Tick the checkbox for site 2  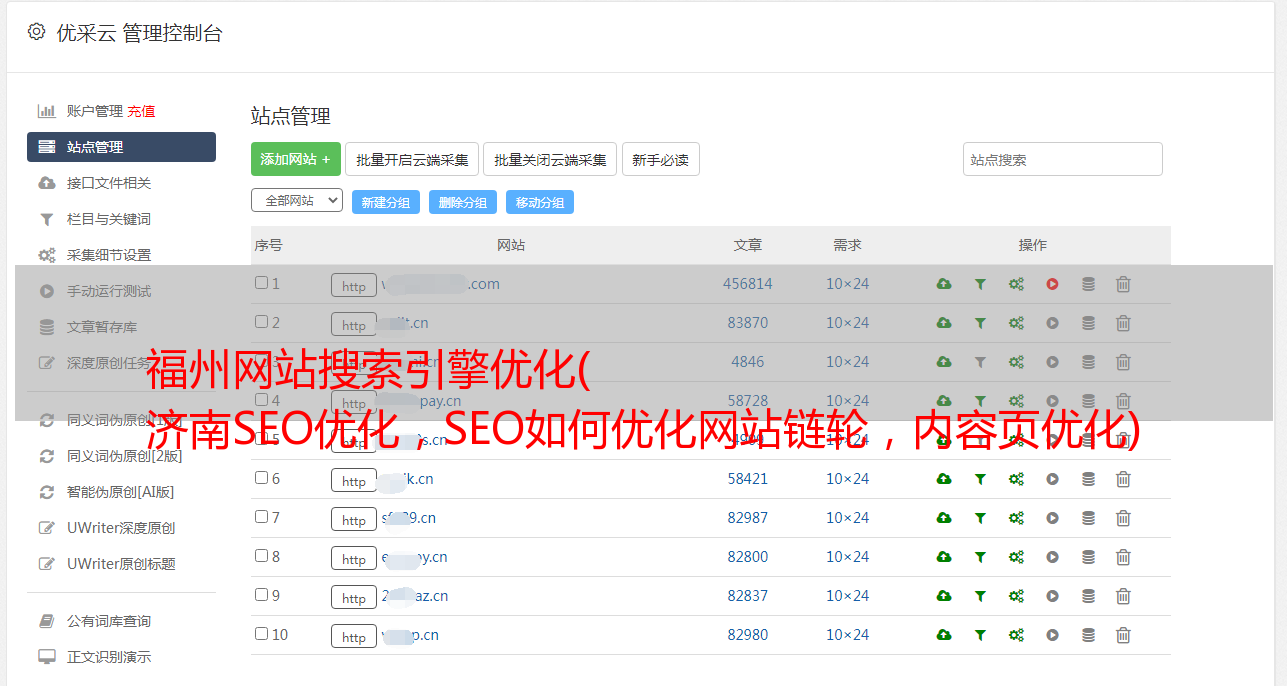261,322
